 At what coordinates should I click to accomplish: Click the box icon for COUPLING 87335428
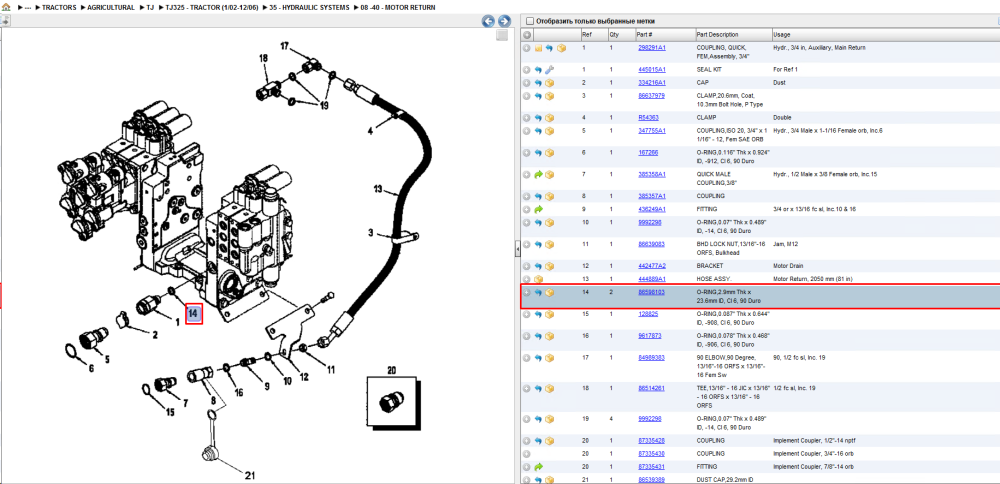[550, 441]
